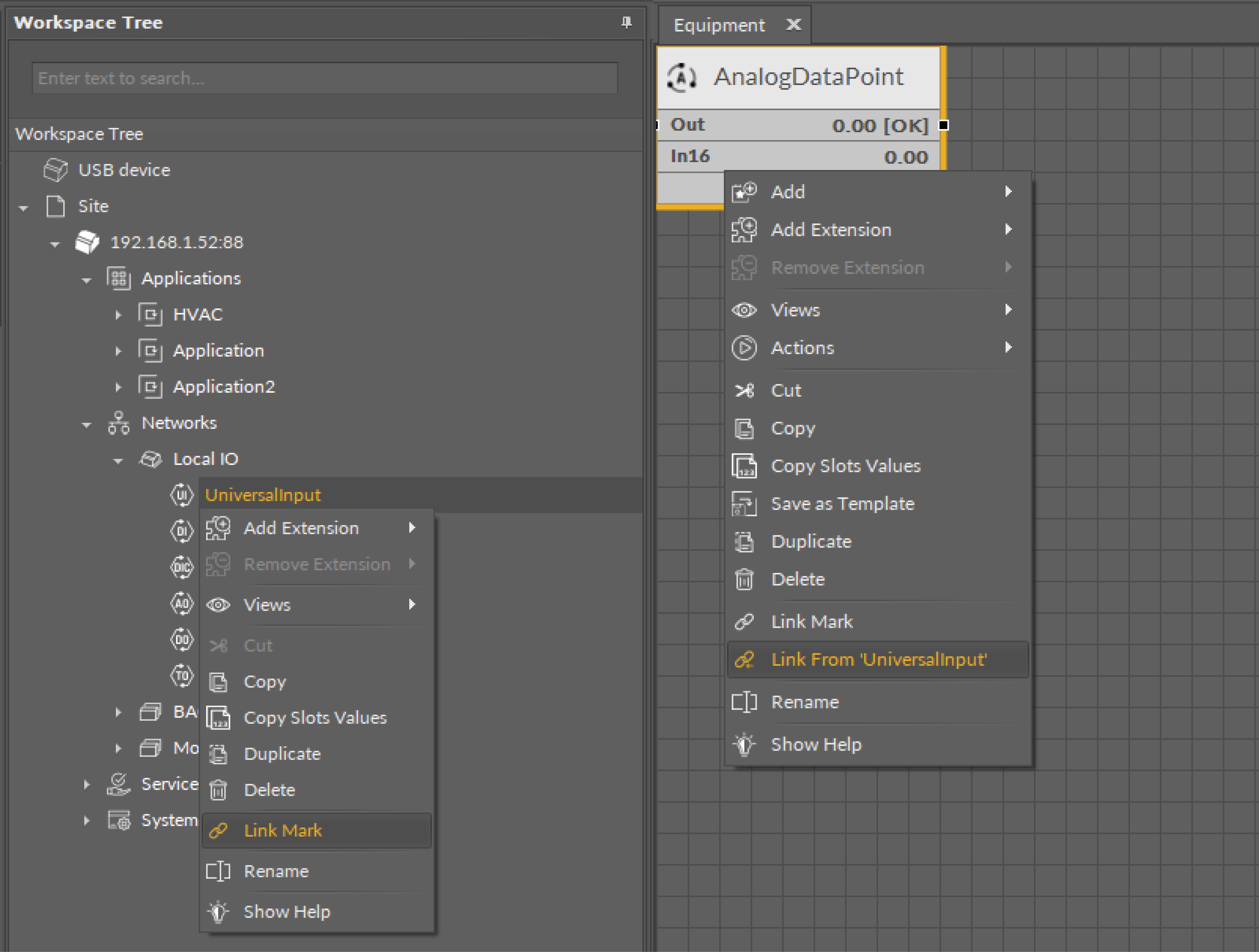This screenshot has height=952, width=1259.
Task: Click the pin icon in Workspace Tree header
Action: [x=626, y=23]
